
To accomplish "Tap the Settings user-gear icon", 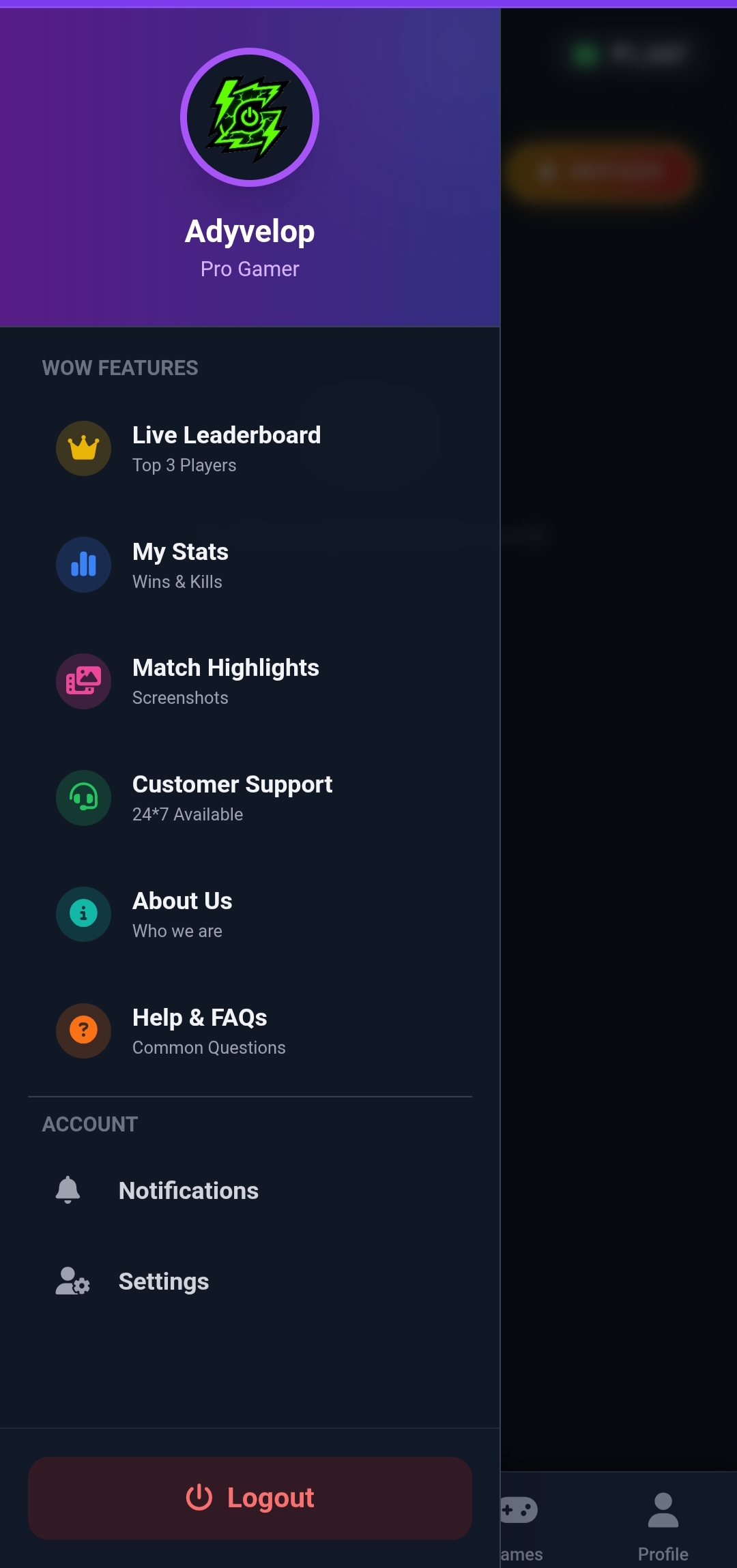I will [x=72, y=1282].
